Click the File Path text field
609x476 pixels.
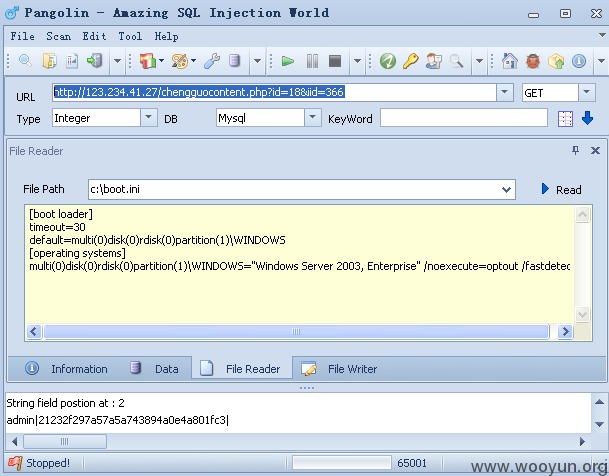(x=294, y=189)
